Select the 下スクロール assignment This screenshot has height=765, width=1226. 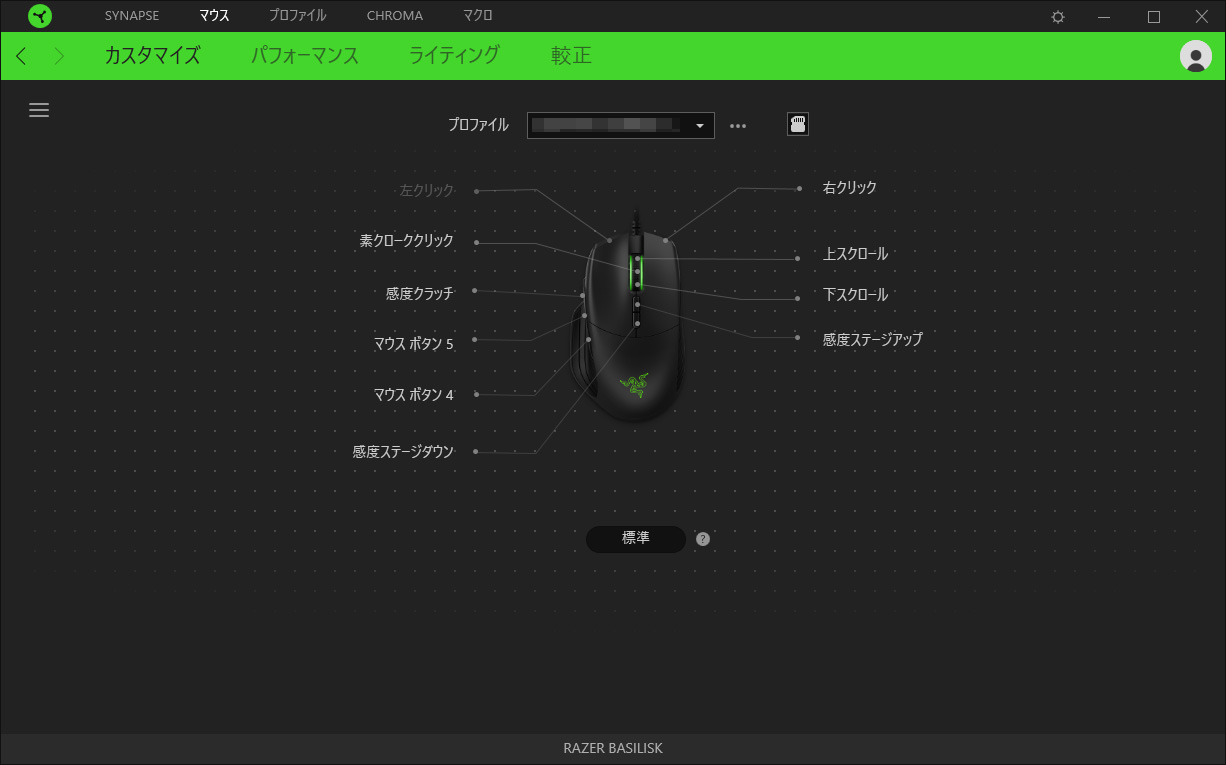pos(855,296)
